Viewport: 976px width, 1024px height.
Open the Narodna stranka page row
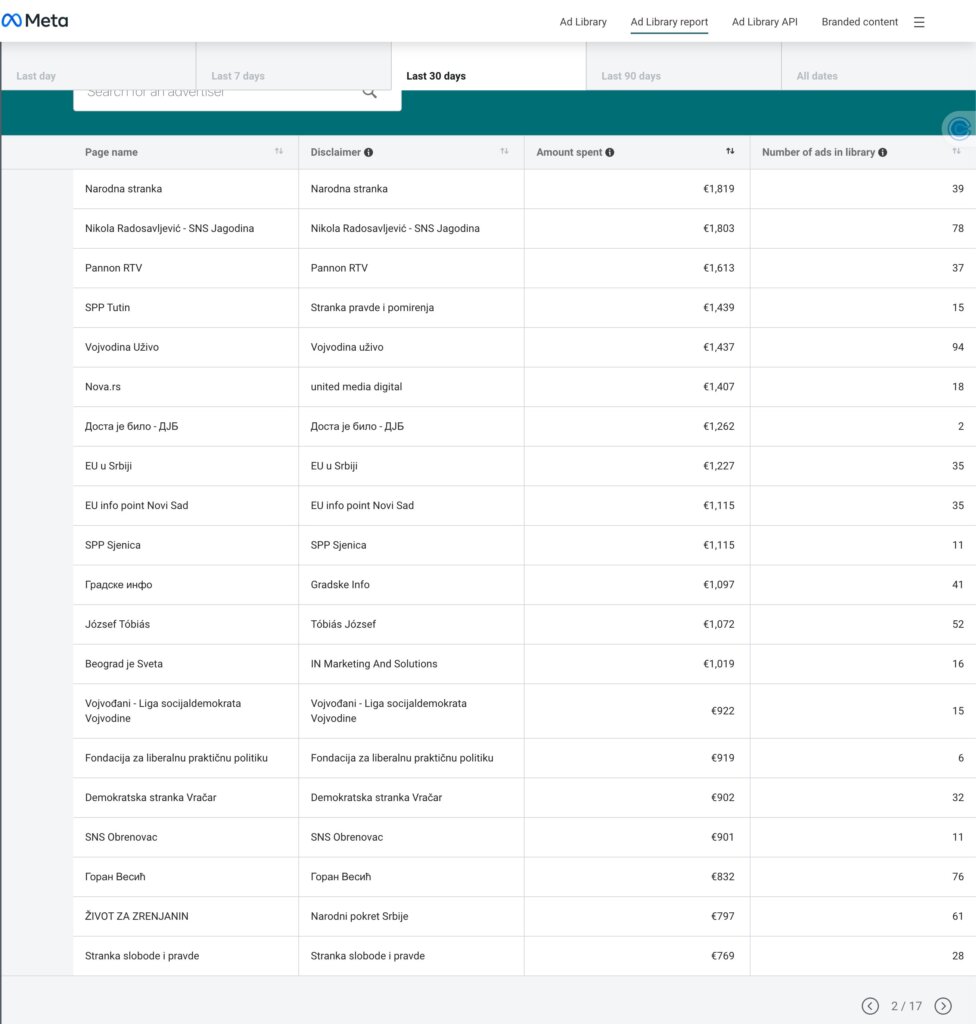pos(124,189)
